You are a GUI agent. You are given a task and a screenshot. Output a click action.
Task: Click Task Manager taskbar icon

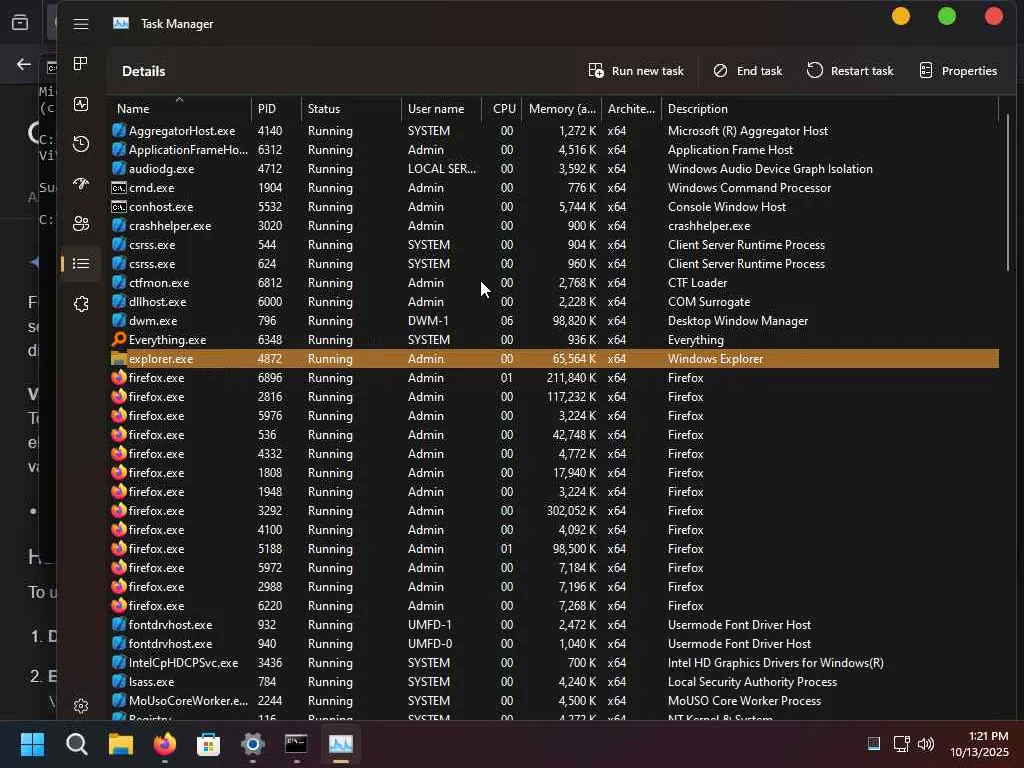pyautogui.click(x=341, y=744)
